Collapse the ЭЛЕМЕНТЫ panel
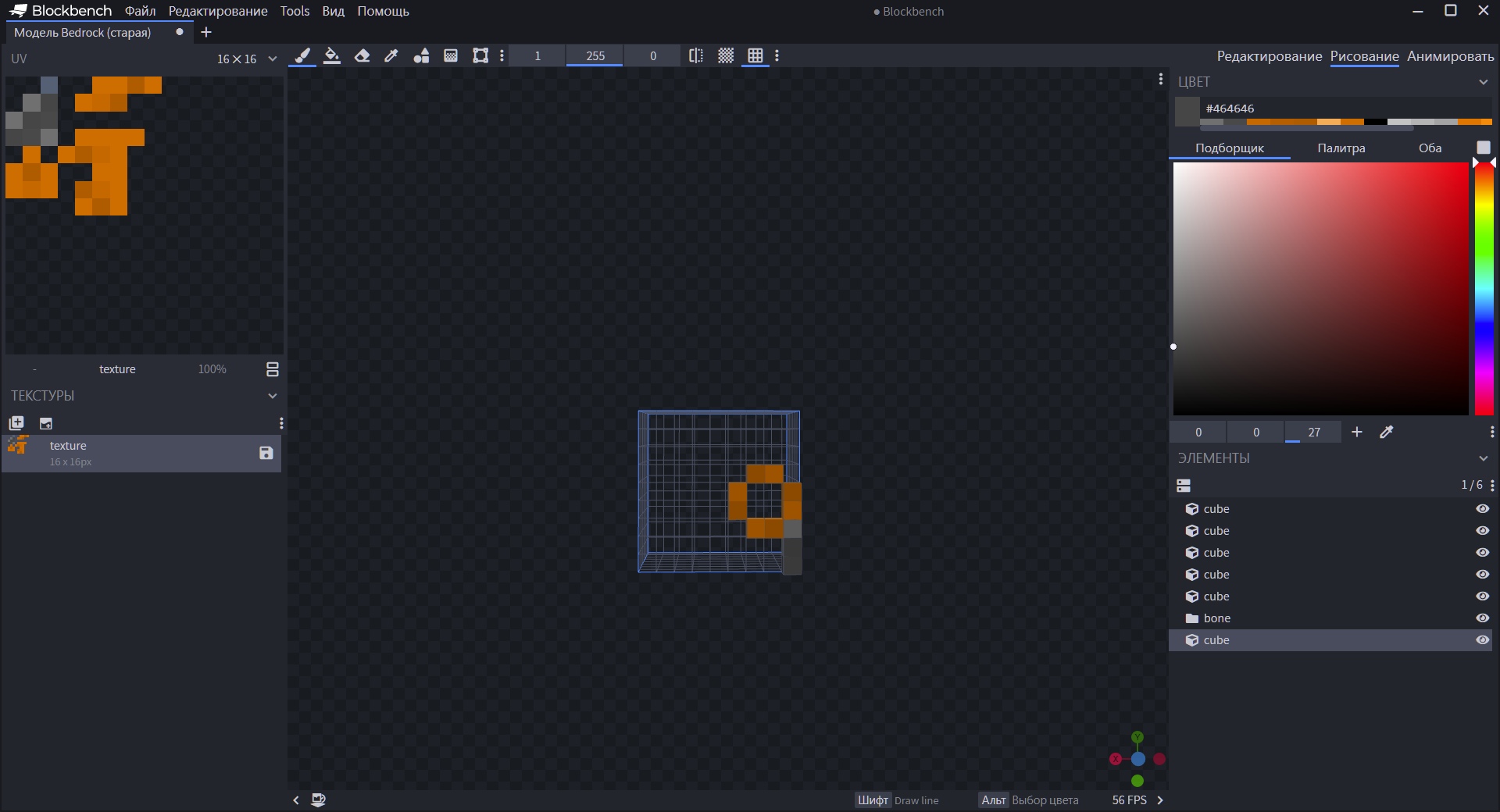Viewport: 1500px width, 812px height. [1484, 458]
